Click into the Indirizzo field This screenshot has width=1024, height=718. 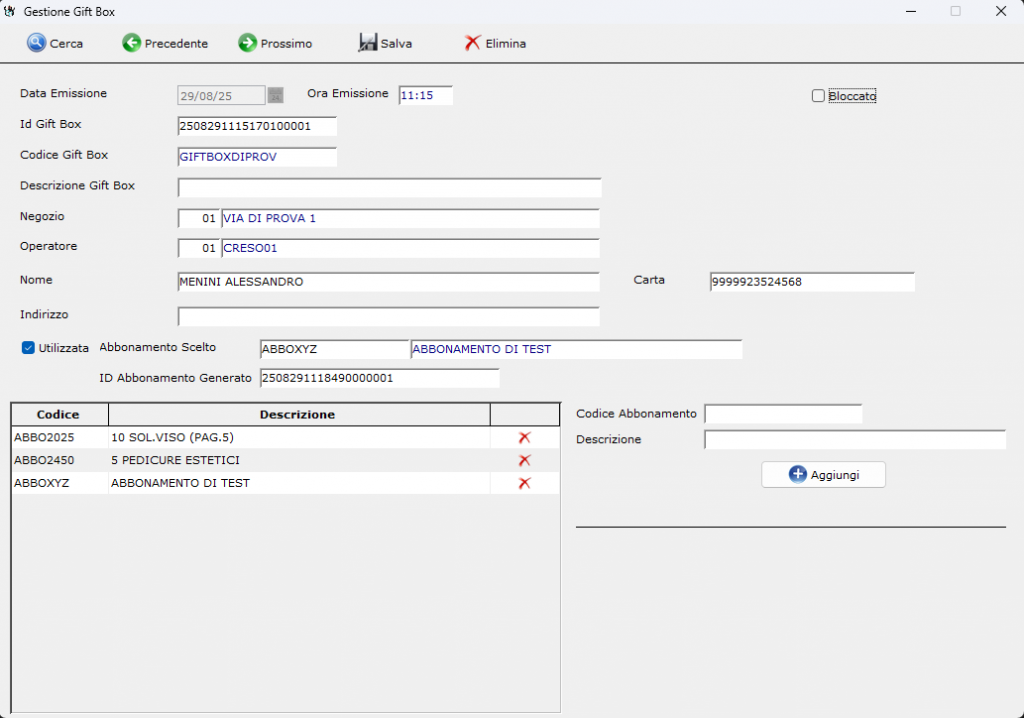(389, 317)
